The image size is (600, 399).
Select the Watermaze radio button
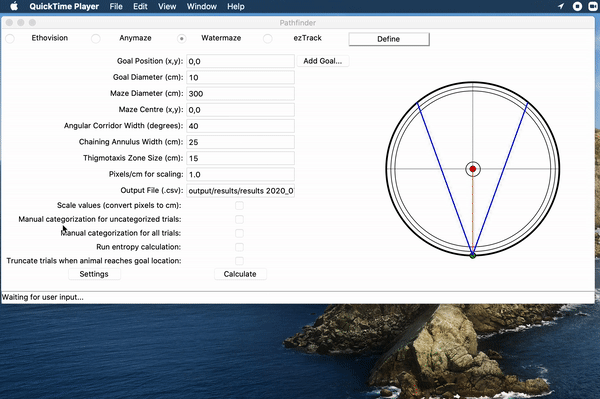[181, 38]
